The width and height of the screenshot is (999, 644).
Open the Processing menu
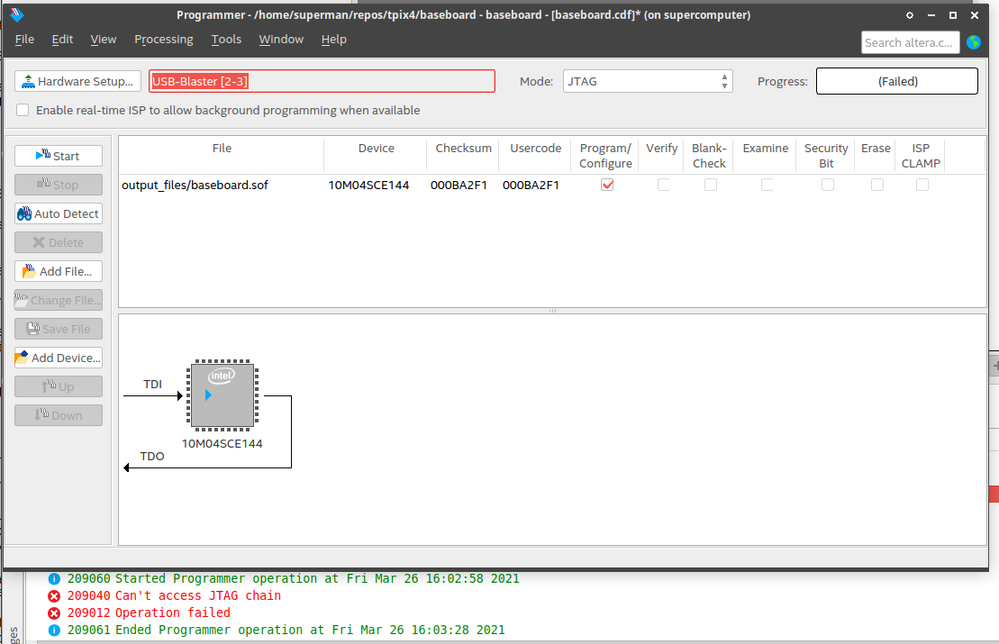[x=163, y=39]
